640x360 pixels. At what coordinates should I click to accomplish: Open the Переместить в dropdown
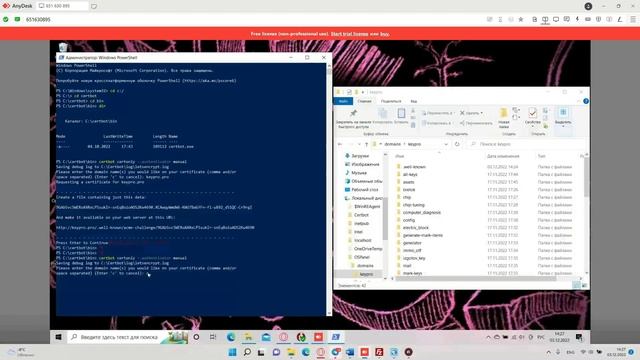coord(437,113)
